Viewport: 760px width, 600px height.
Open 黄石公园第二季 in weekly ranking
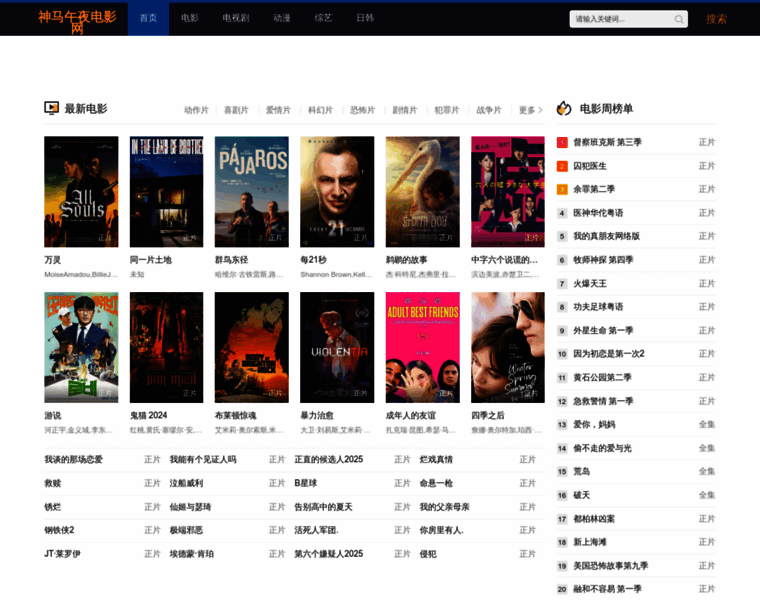(602, 378)
